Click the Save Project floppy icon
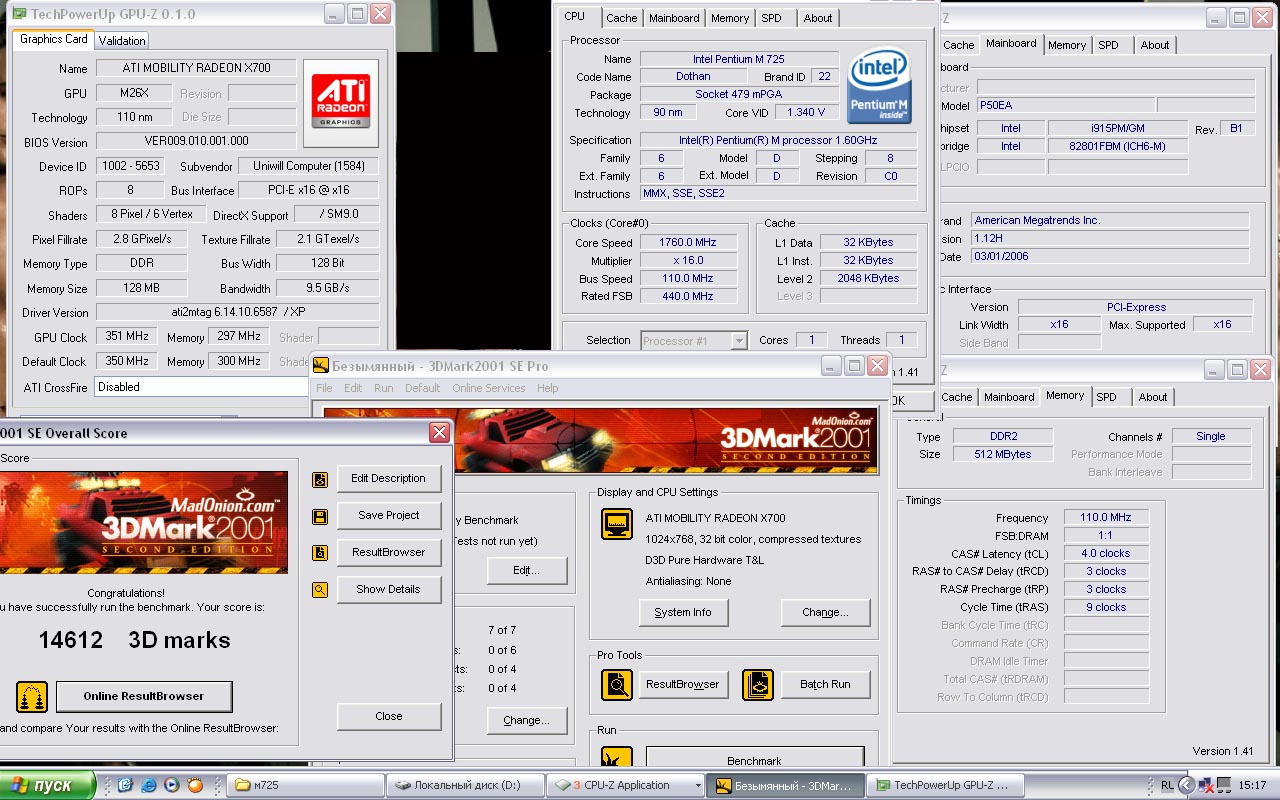Image resolution: width=1280 pixels, height=800 pixels. tap(320, 516)
